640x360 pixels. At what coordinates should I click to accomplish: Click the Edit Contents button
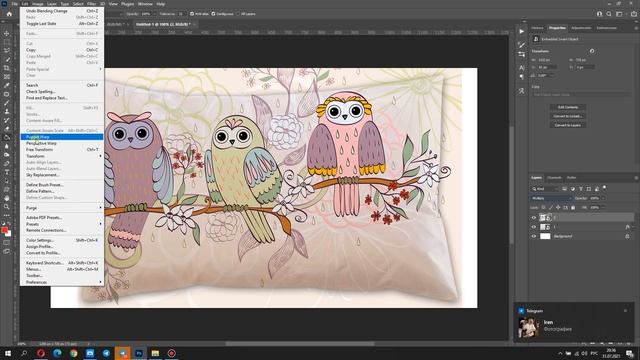pyautogui.click(x=568, y=107)
